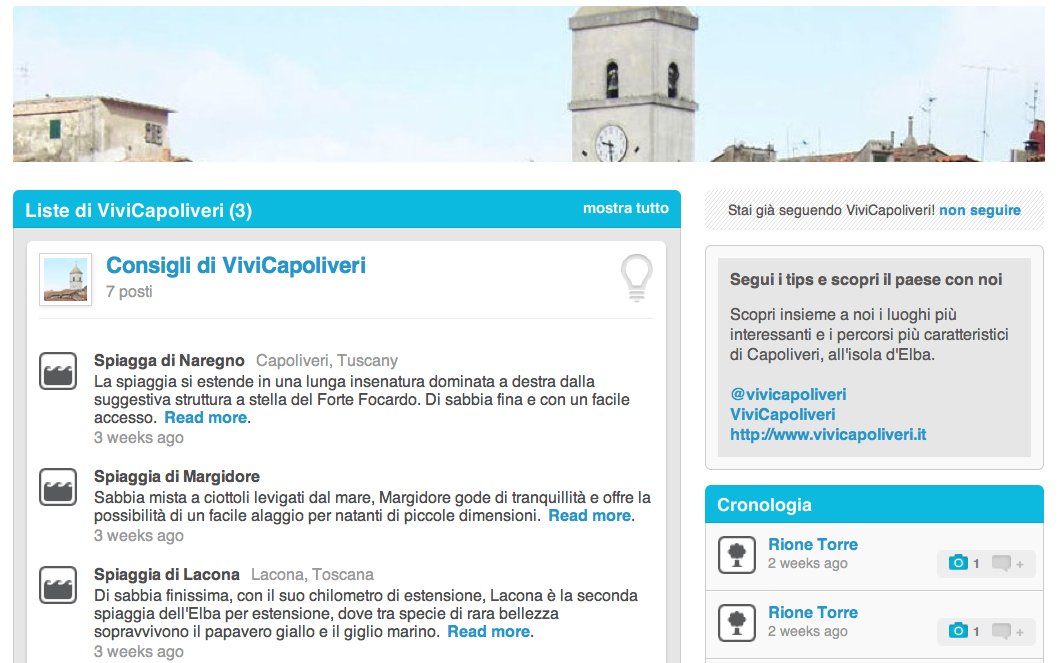Screen dimensions: 1059x663
Task: Click 'Capoliveri, Tuscany' location text
Action: pos(327,361)
